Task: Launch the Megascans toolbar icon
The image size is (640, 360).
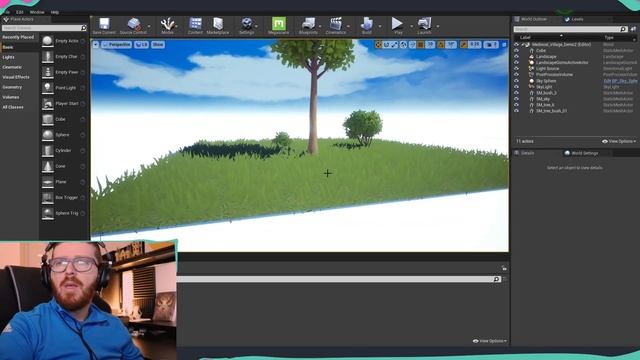Action: click(279, 24)
